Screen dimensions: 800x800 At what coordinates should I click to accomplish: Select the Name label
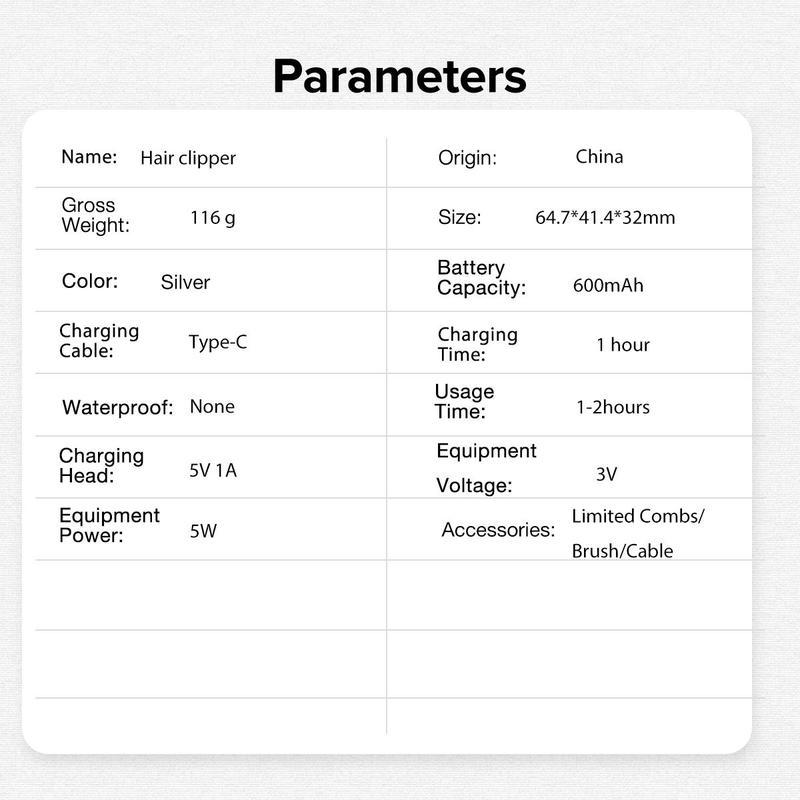tap(89, 157)
